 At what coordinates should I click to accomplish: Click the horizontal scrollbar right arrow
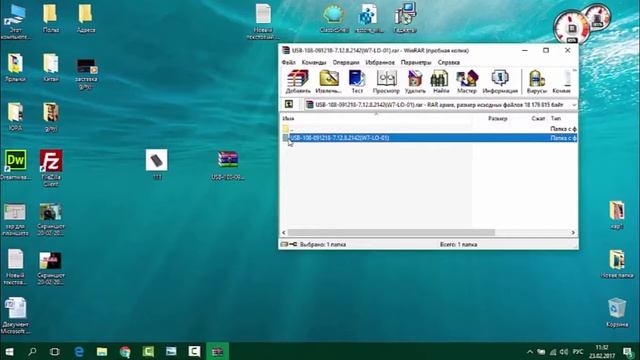573,233
